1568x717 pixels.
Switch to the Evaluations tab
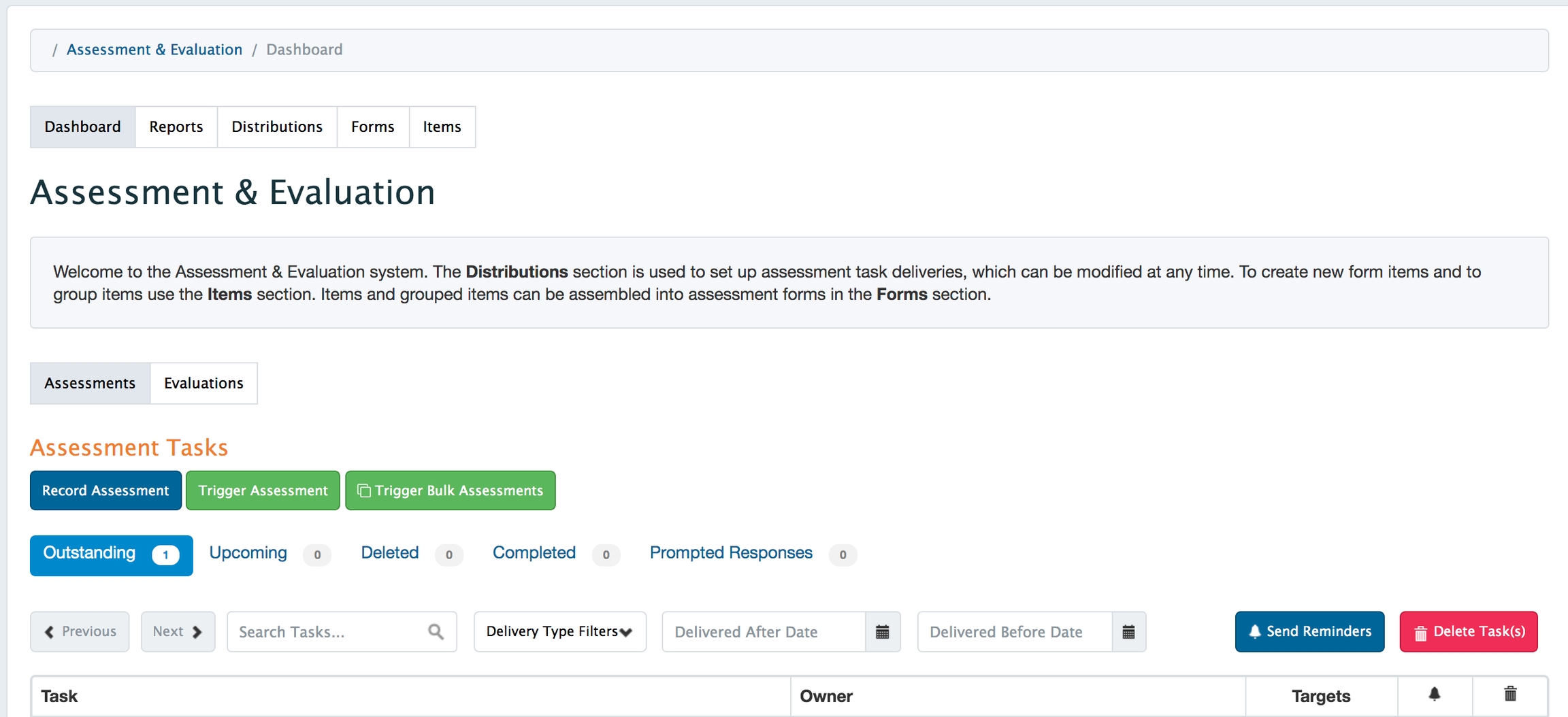coord(203,384)
